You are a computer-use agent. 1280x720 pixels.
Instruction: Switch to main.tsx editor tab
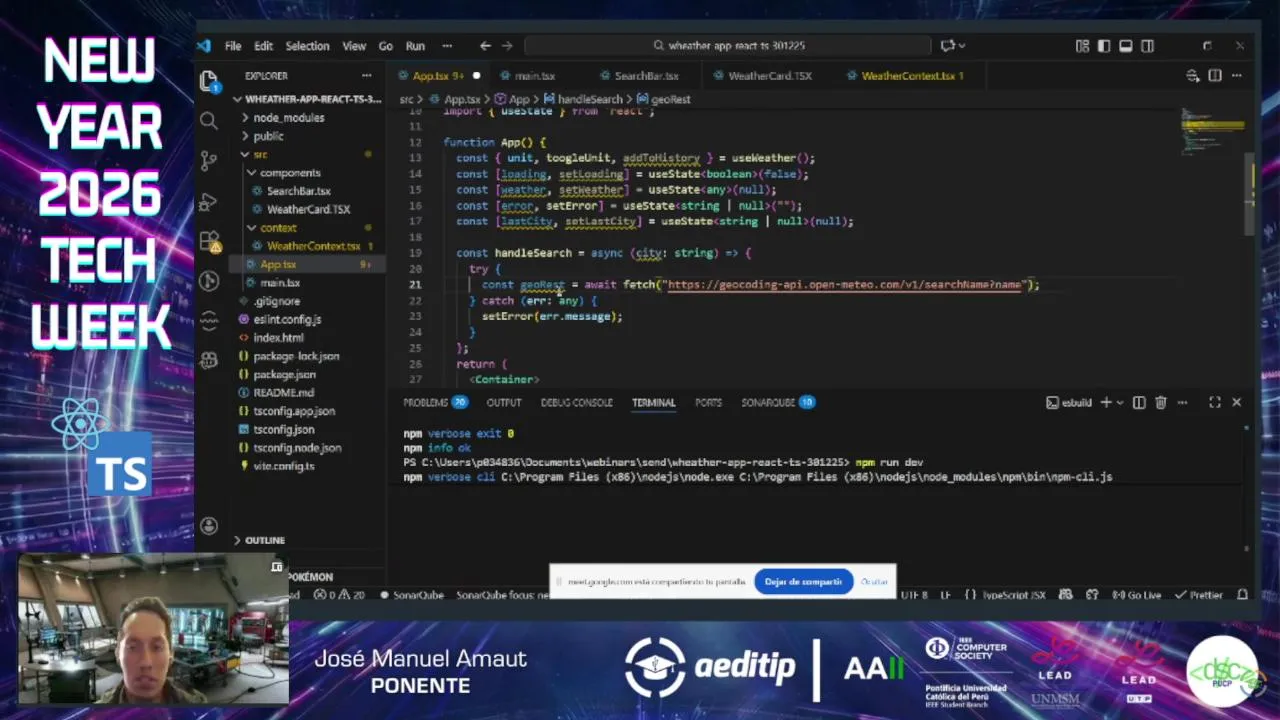[x=534, y=76]
